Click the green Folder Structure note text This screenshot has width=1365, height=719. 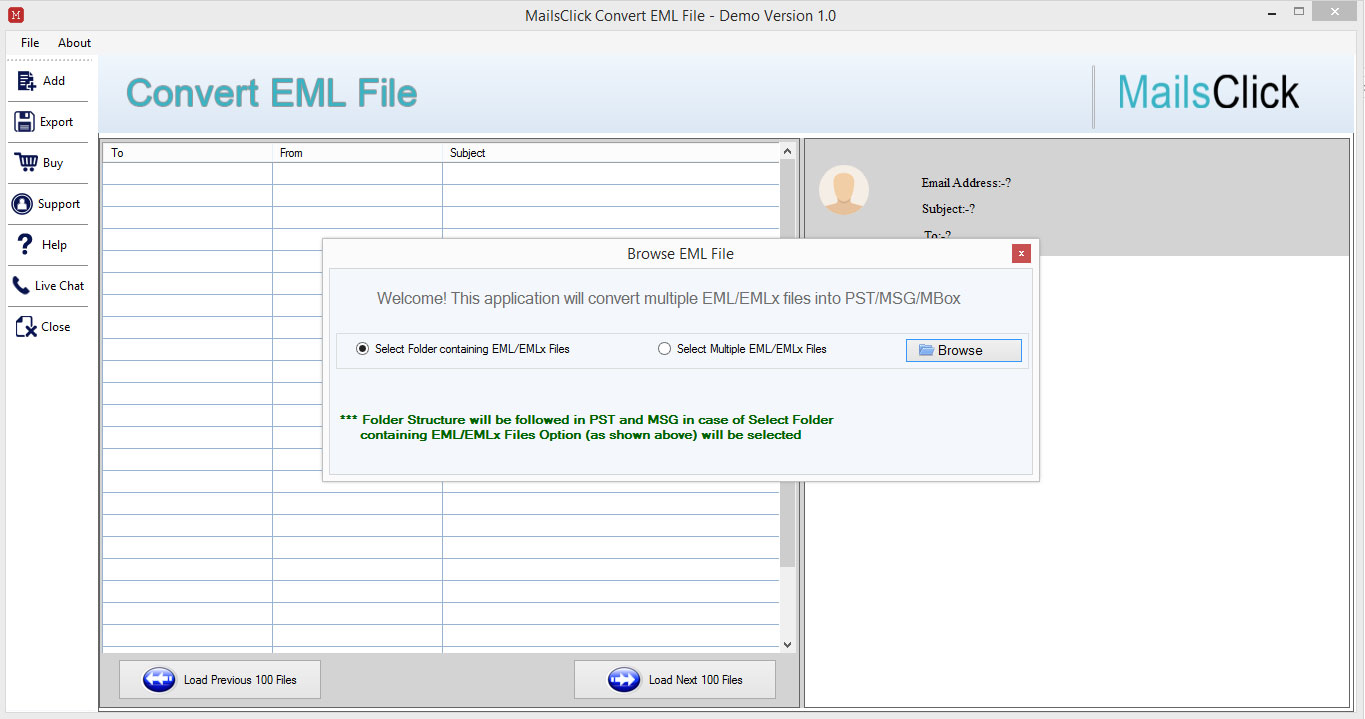click(587, 427)
